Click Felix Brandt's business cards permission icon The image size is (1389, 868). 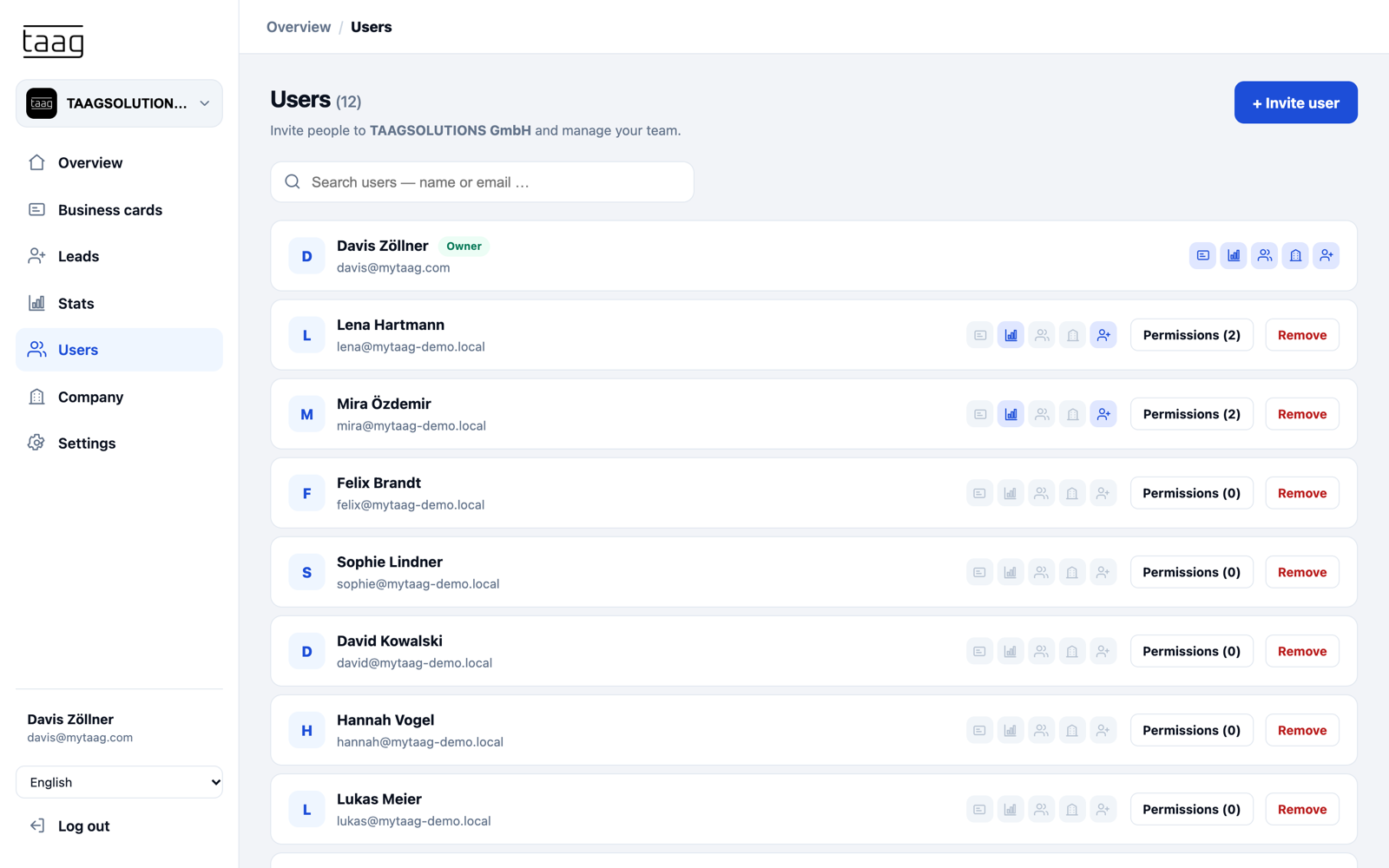click(x=979, y=493)
